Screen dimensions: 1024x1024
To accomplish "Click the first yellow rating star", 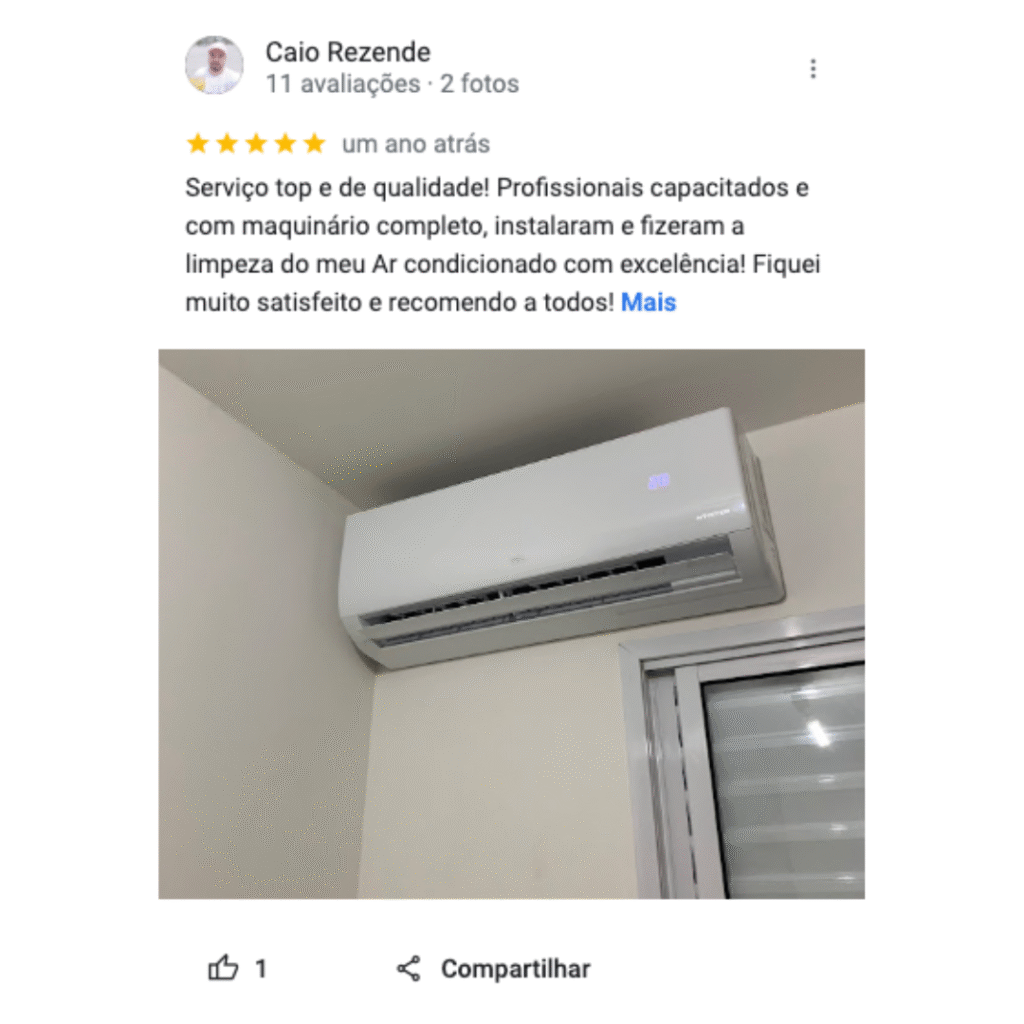I will tap(197, 143).
